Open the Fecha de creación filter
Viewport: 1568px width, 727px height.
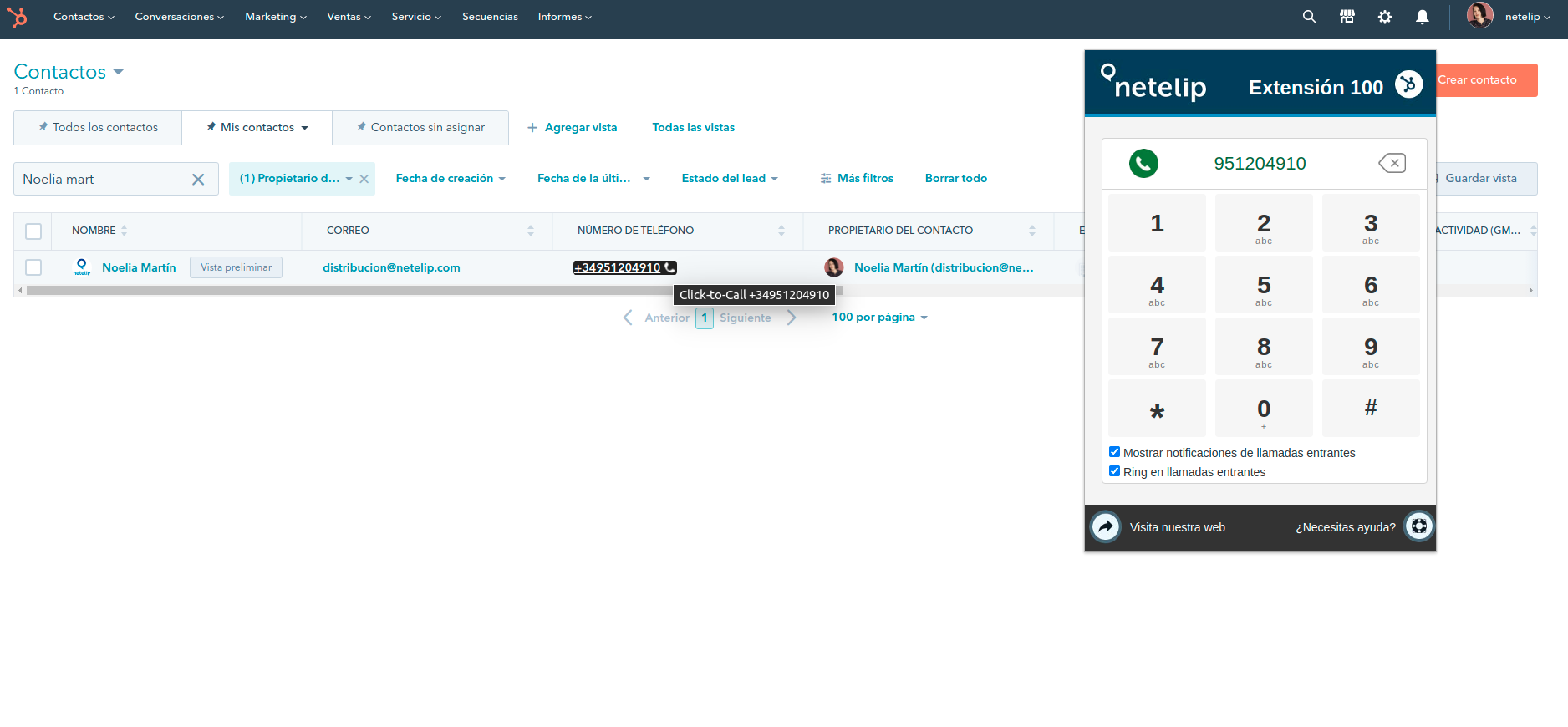tap(451, 179)
